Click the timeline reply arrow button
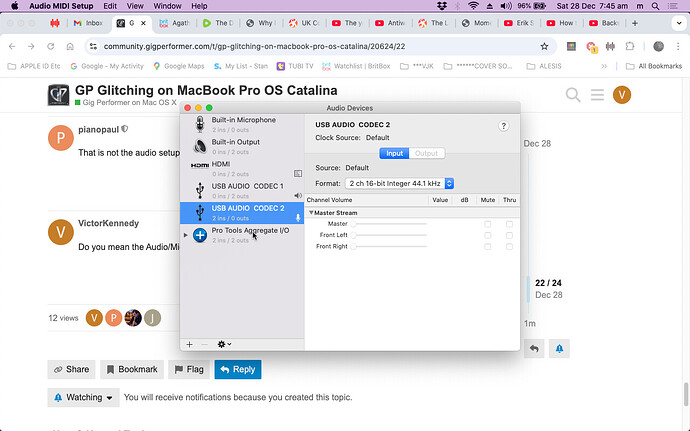 pyautogui.click(x=534, y=349)
